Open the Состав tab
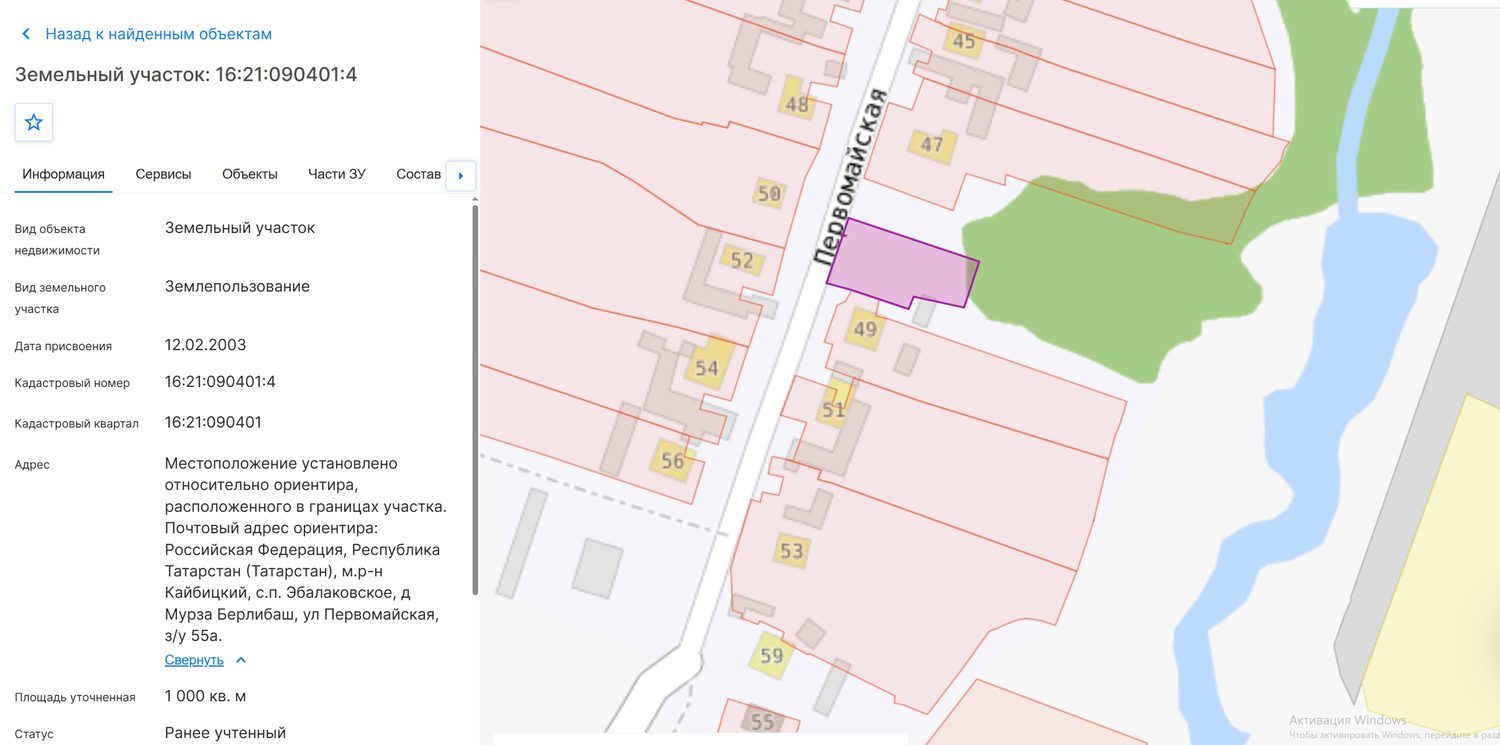Image resolution: width=1500 pixels, height=745 pixels. pos(418,174)
